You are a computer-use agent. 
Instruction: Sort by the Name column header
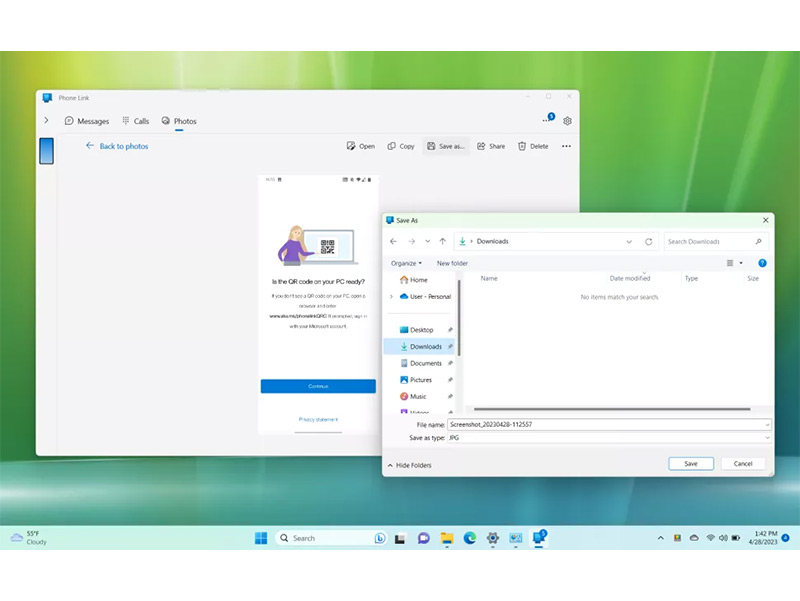click(489, 279)
